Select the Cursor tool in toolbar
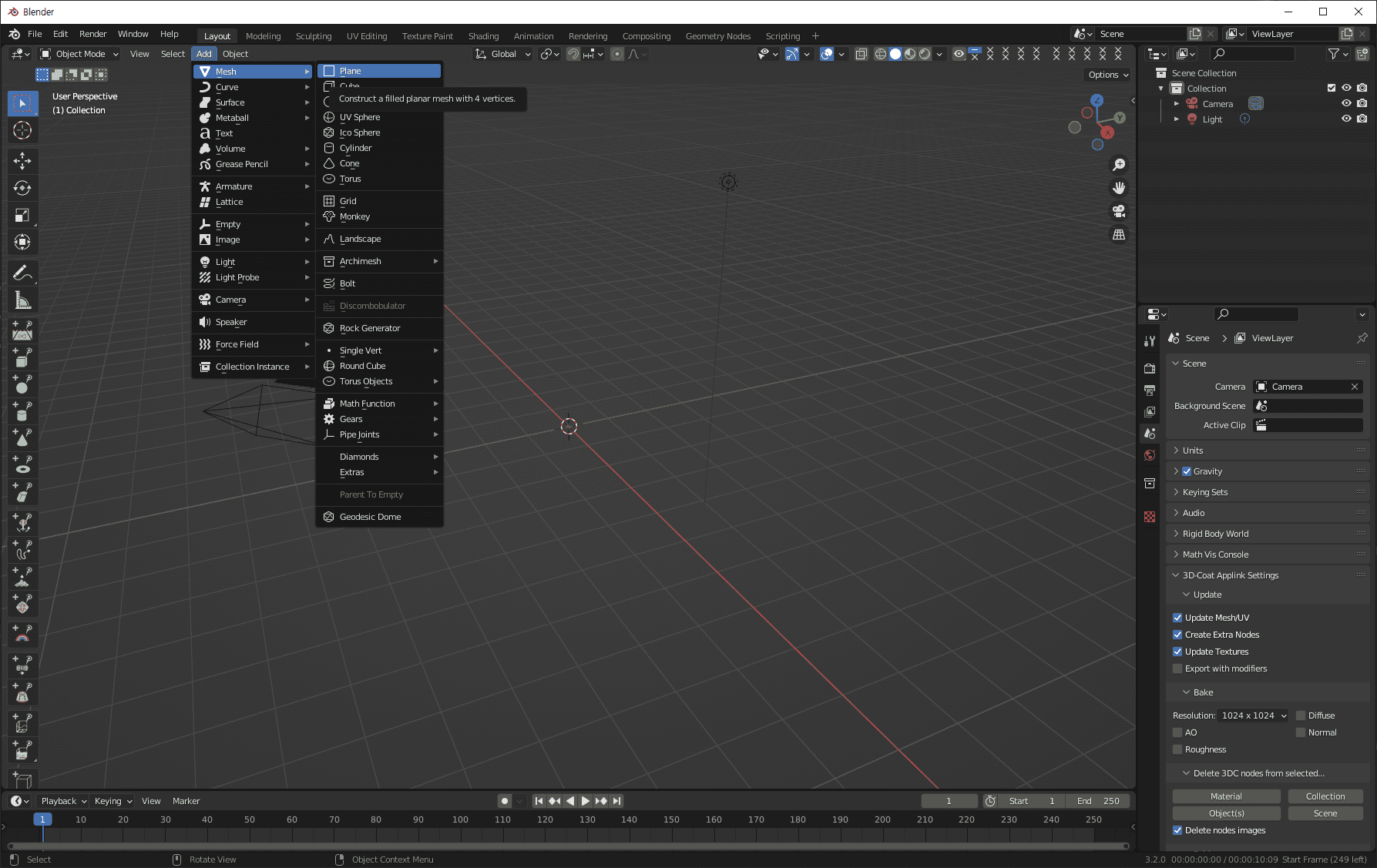1377x868 pixels. [x=22, y=130]
